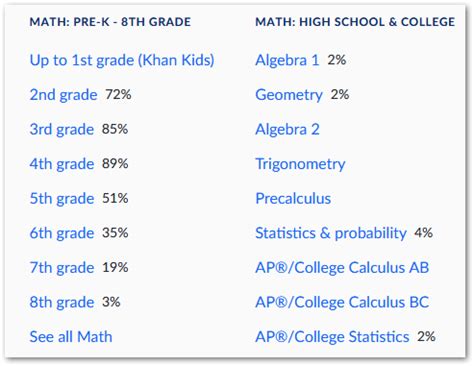The width and height of the screenshot is (474, 366).
Task: Go to the Geometry course
Action: [289, 95]
